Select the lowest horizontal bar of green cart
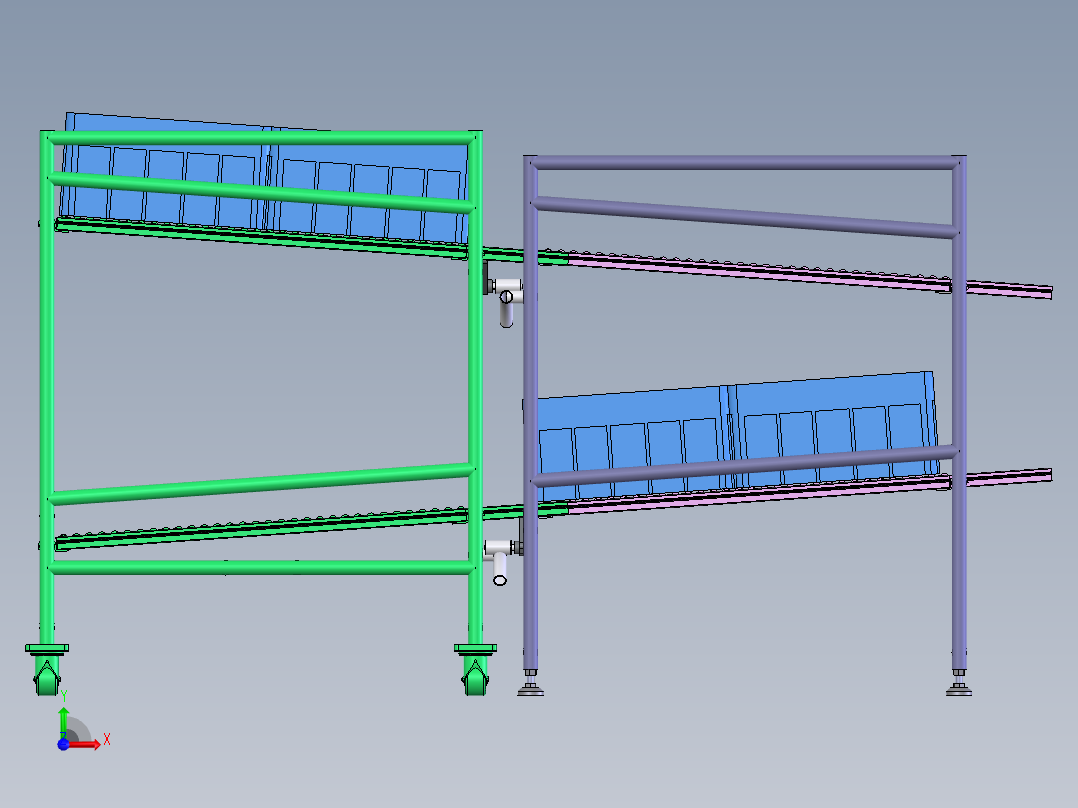This screenshot has height=808, width=1078. tap(262, 567)
